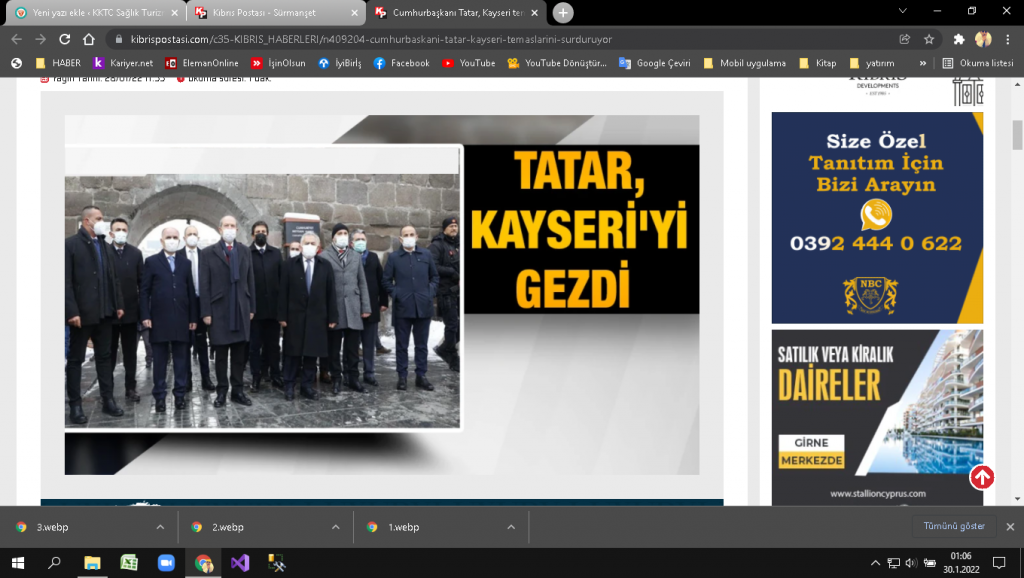
Task: Go to the browser home page
Action: (88, 39)
